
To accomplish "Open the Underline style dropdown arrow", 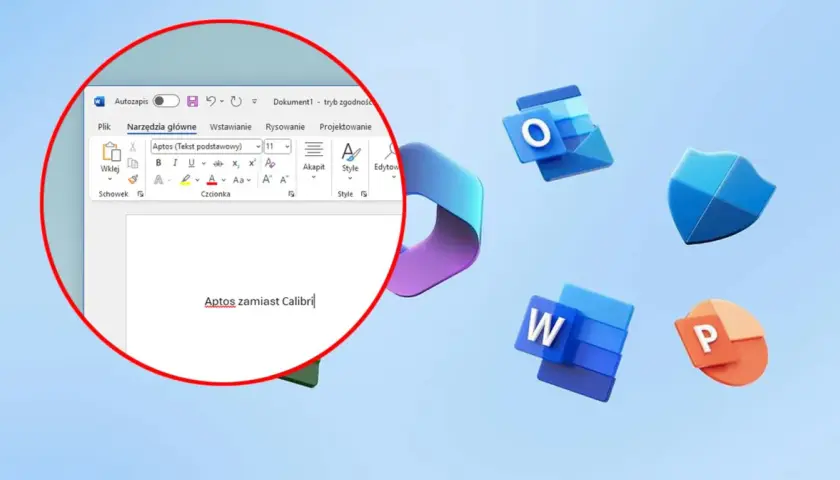I will click(204, 163).
